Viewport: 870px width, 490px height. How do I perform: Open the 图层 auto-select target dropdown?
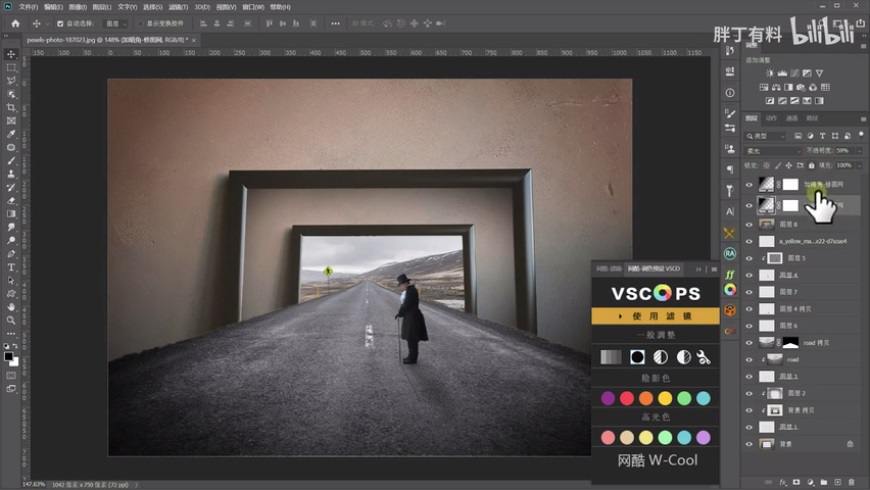click(x=116, y=23)
